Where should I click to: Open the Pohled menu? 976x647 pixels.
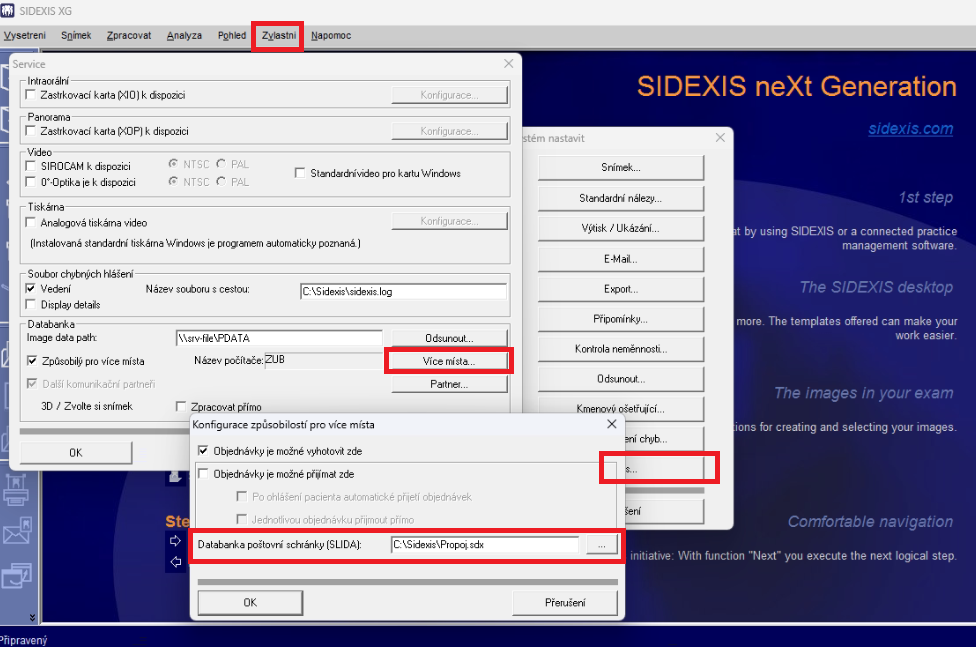point(232,35)
